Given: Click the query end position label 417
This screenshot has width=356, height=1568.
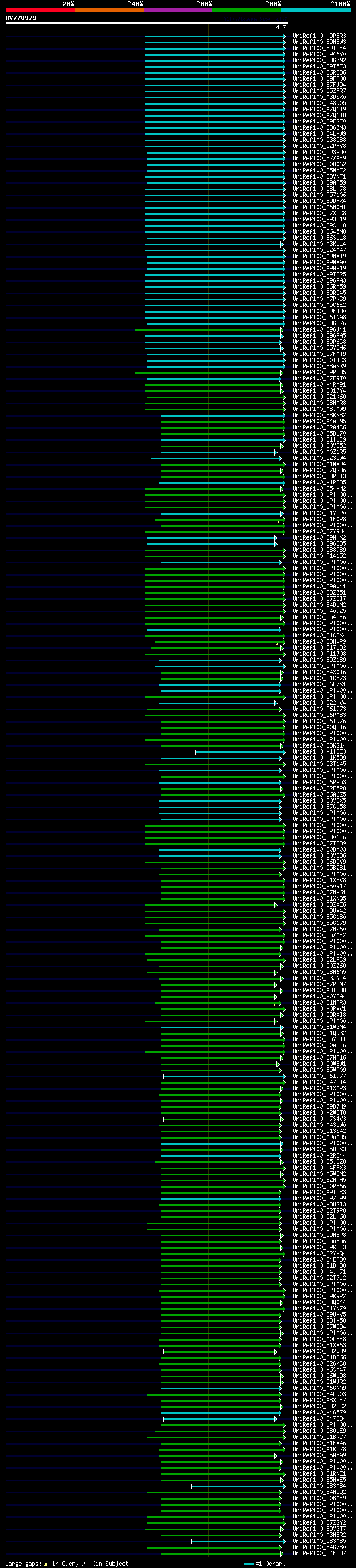Looking at the screenshot, I should click(x=280, y=27).
